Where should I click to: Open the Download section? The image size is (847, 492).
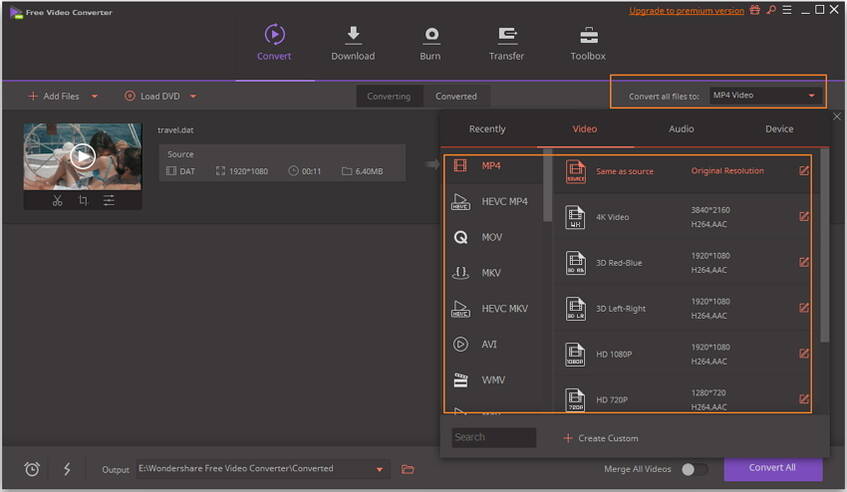(353, 43)
